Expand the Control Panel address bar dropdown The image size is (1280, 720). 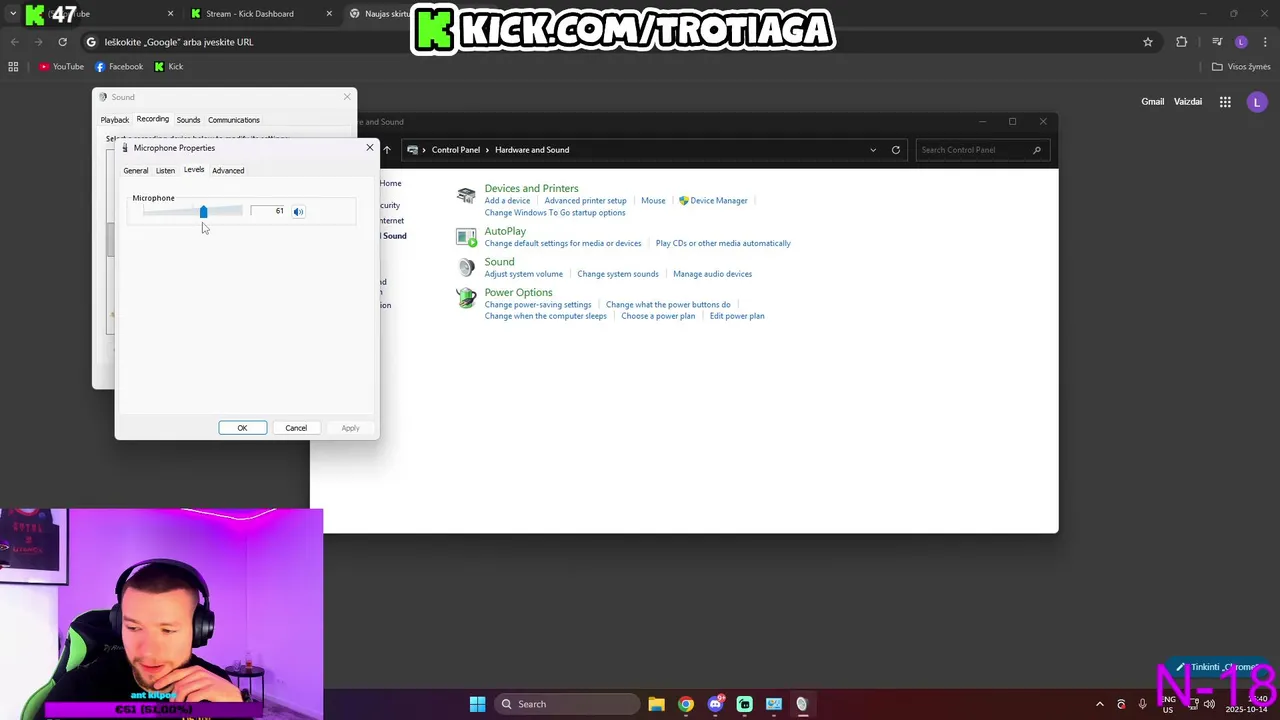tap(873, 150)
